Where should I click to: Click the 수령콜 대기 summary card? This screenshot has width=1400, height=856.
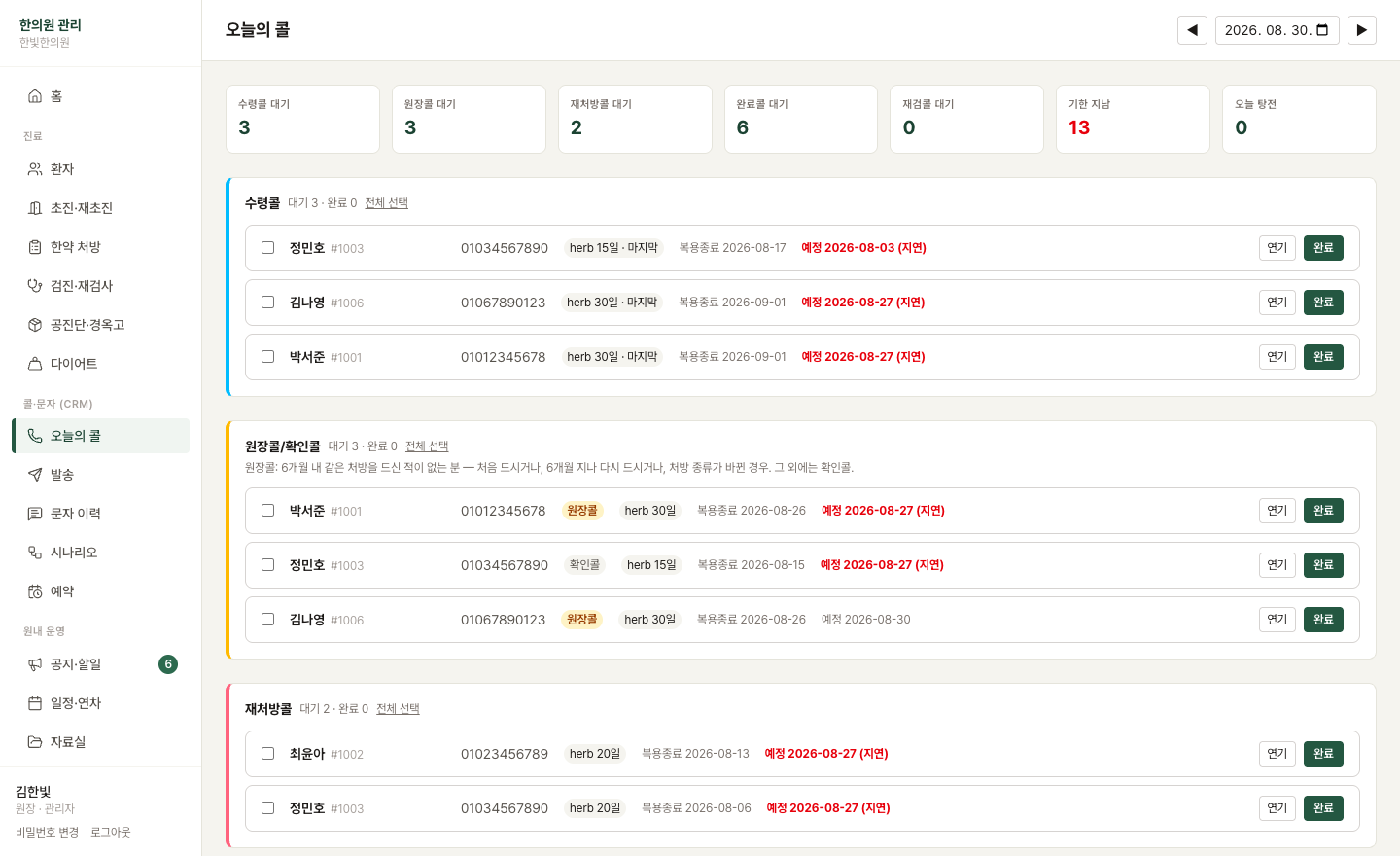pos(302,119)
